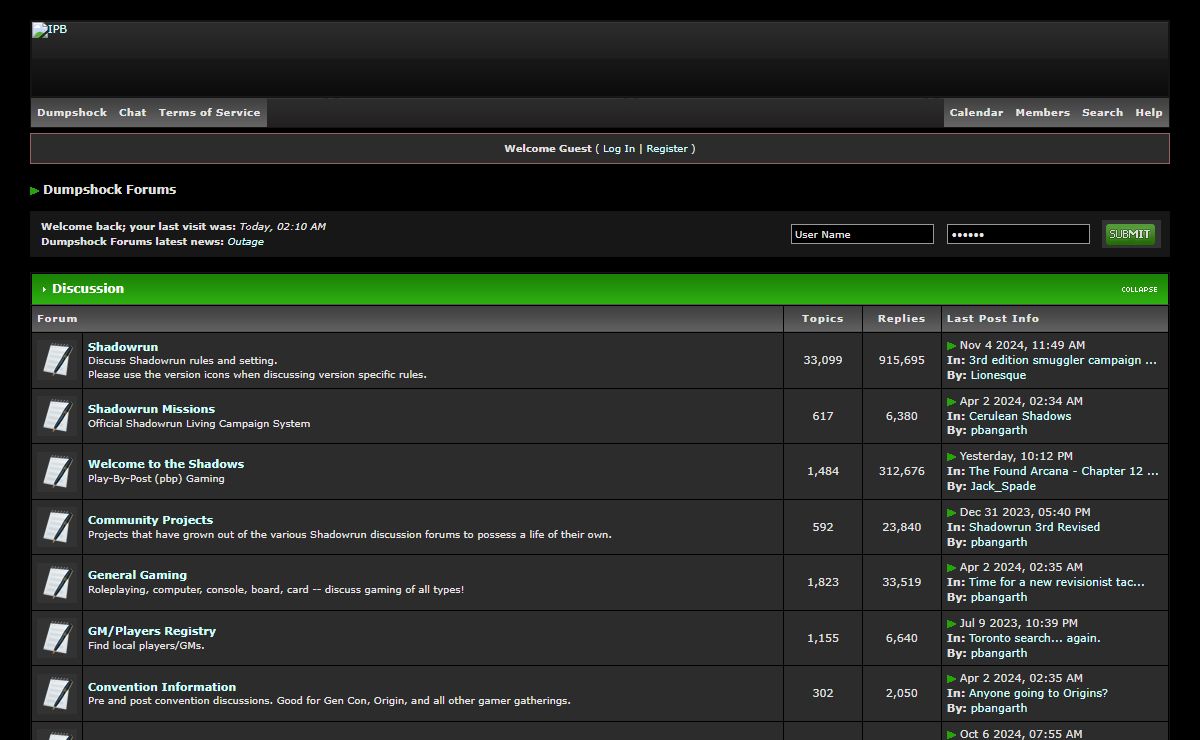Click the green arrow beside Dumpshock Forums
Viewport: 1200px width, 740px height.
click(x=35, y=190)
